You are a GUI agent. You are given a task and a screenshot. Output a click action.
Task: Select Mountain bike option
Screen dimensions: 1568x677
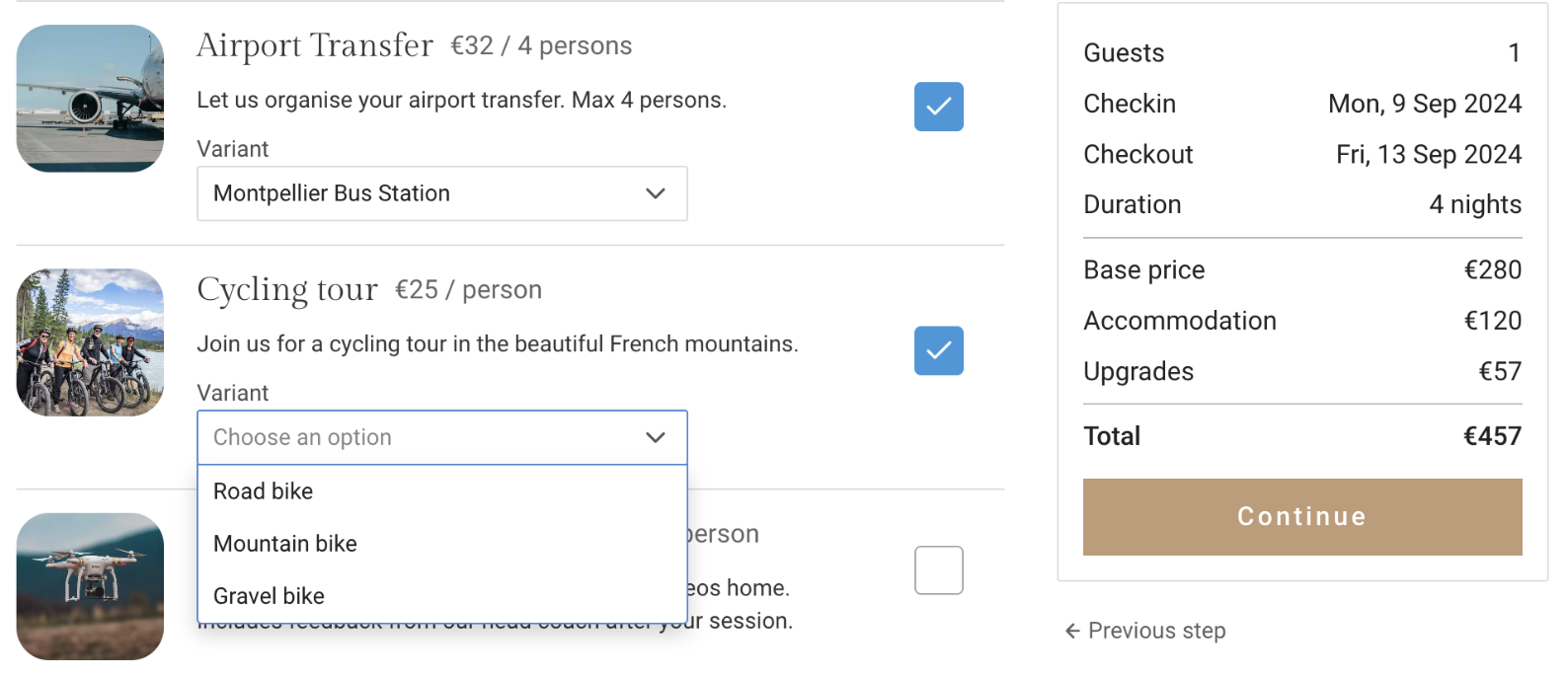coord(442,544)
